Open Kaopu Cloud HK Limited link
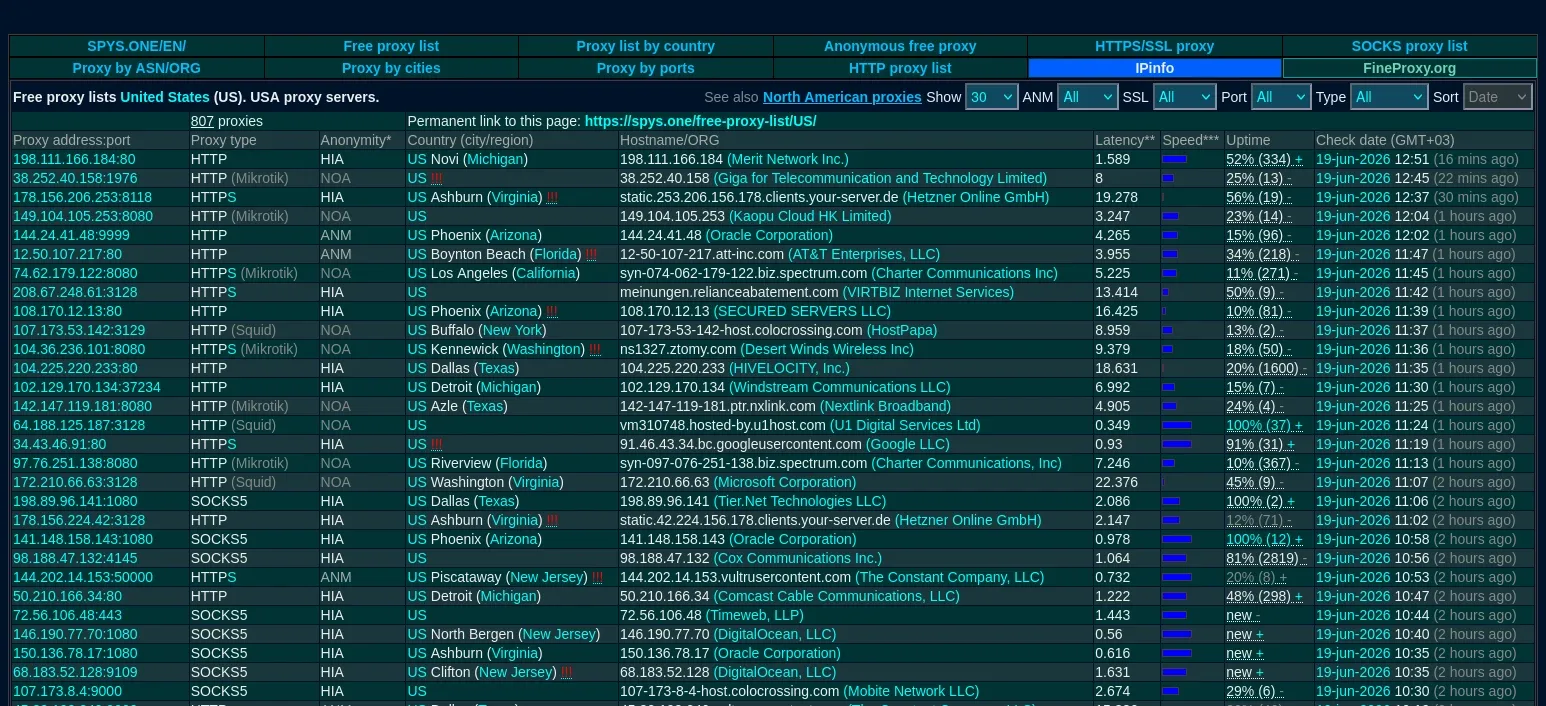 pos(810,216)
